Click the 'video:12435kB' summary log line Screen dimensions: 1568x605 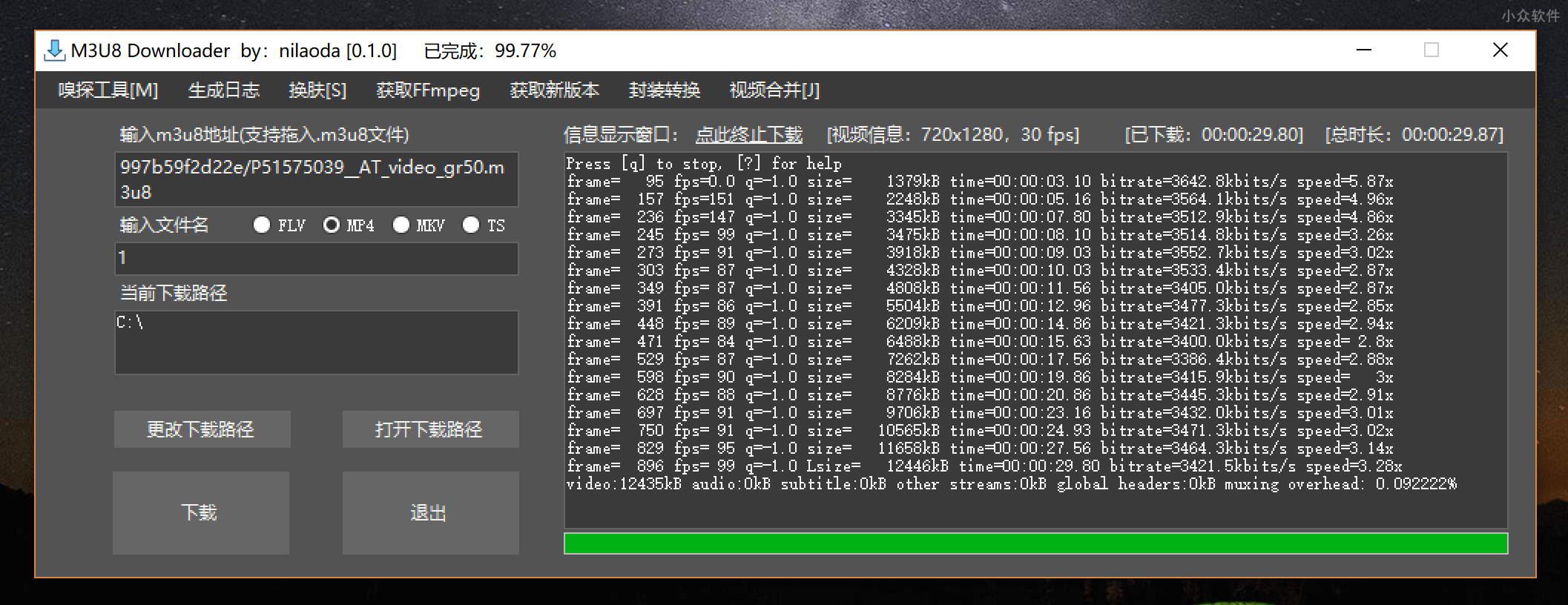[x=1012, y=484]
